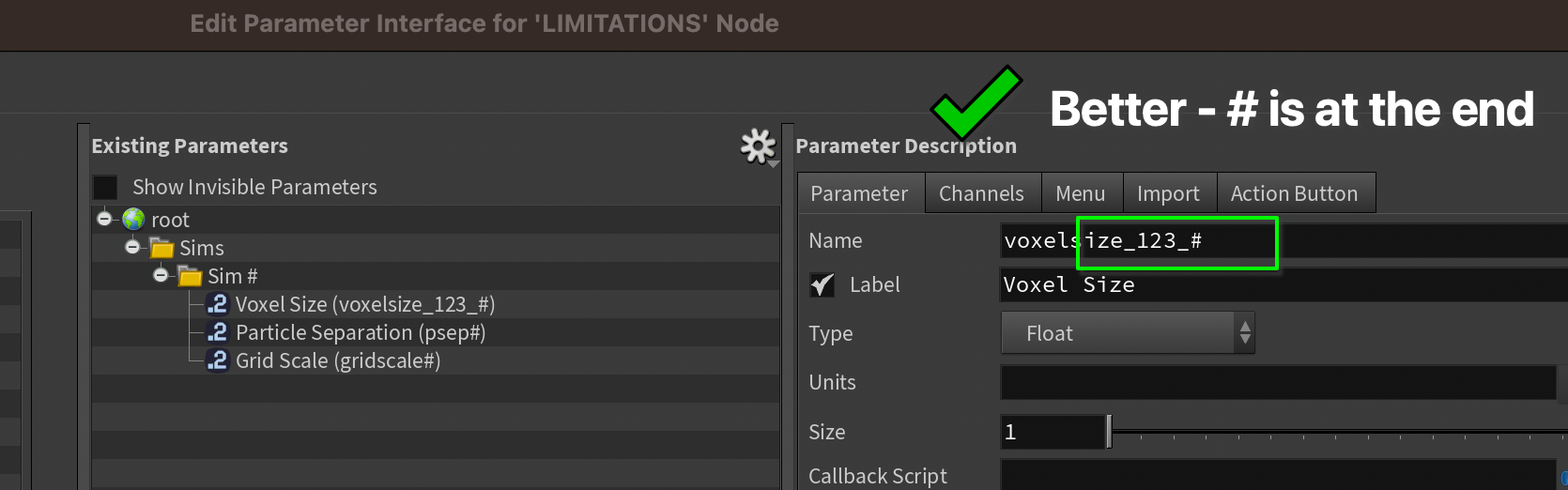Open the Action Button tab

pos(1294,193)
